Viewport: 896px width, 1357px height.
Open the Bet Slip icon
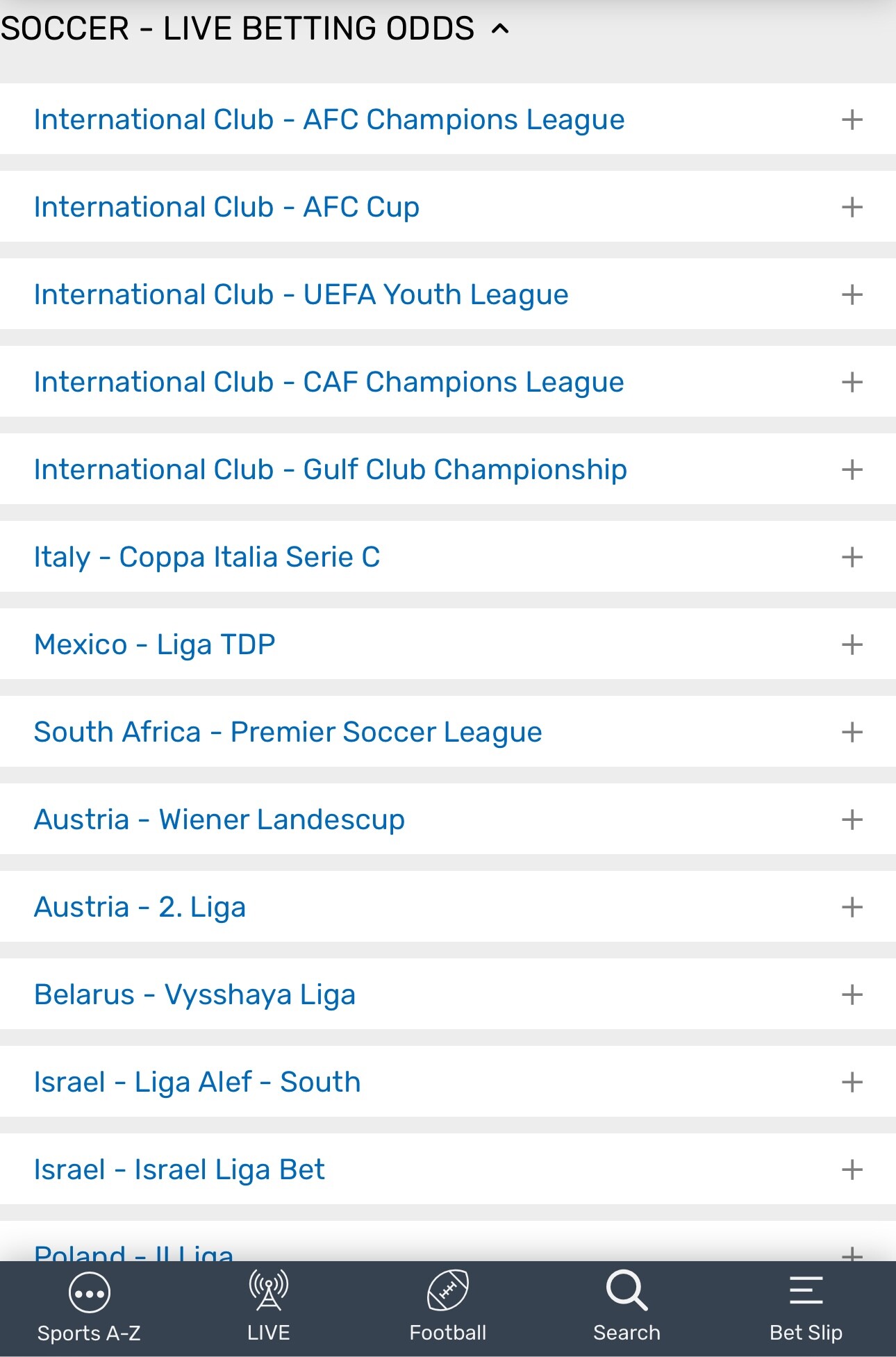806,1290
